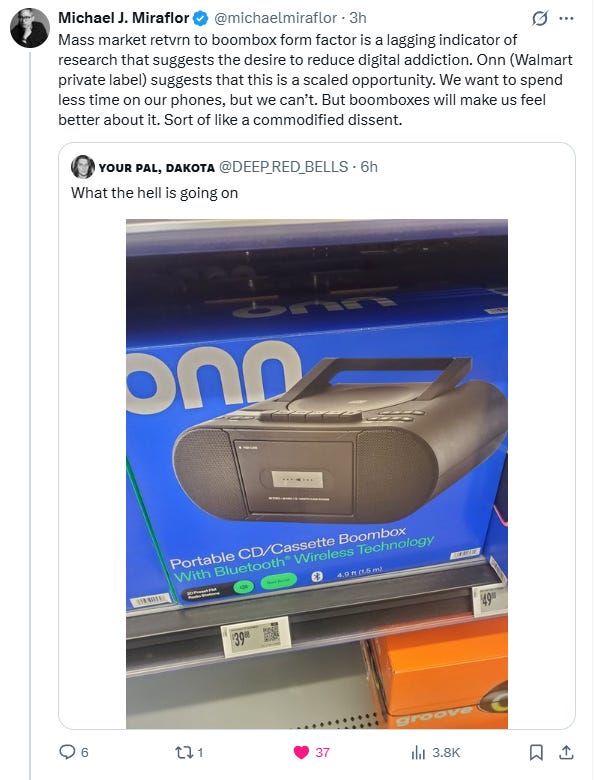Screen dimensions: 594x780
Task: Open quoted tweet text "What the hell is going on"
Action: [x=155, y=193]
